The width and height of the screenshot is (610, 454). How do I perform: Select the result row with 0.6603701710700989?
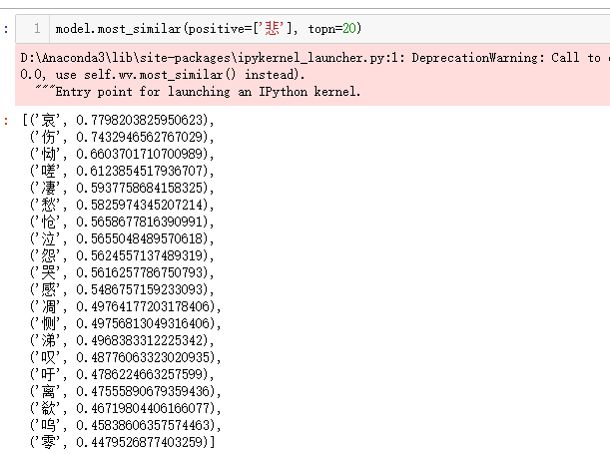[122, 154]
